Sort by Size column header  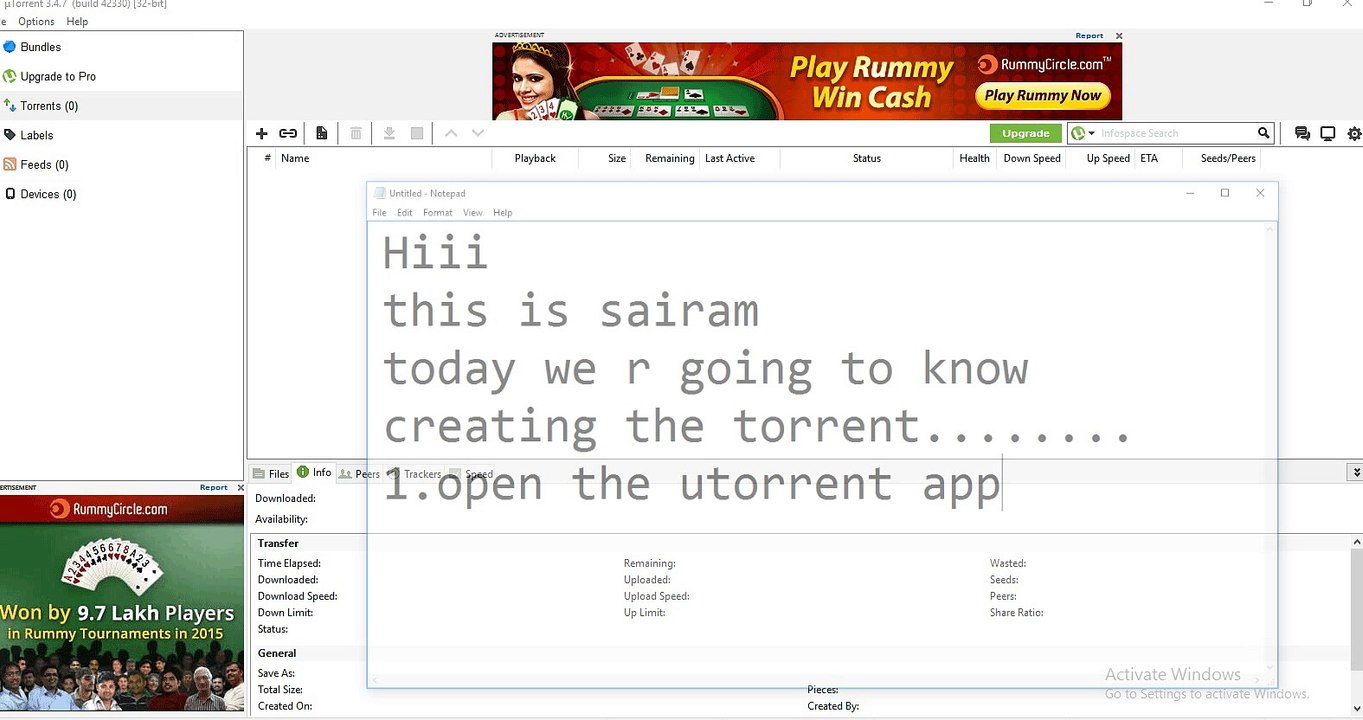pos(617,158)
